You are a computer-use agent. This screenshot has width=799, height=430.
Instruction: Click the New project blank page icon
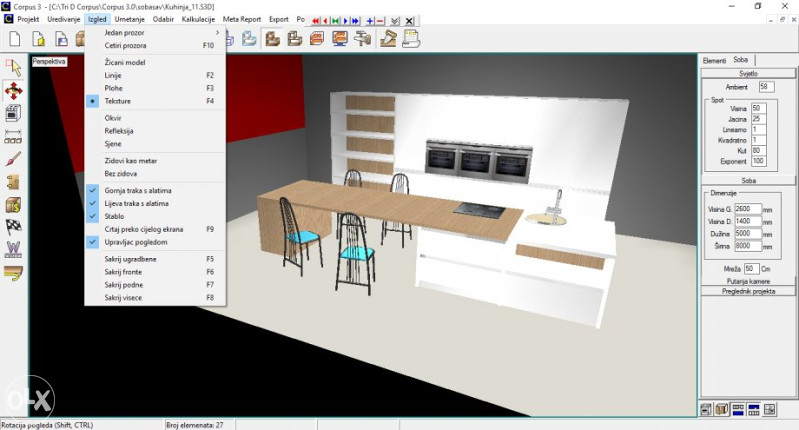pos(15,39)
